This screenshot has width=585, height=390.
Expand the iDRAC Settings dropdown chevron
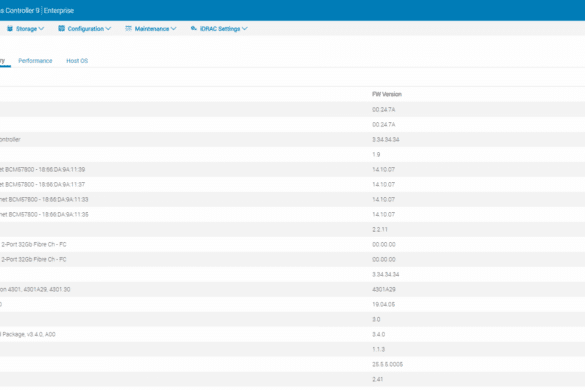245,28
